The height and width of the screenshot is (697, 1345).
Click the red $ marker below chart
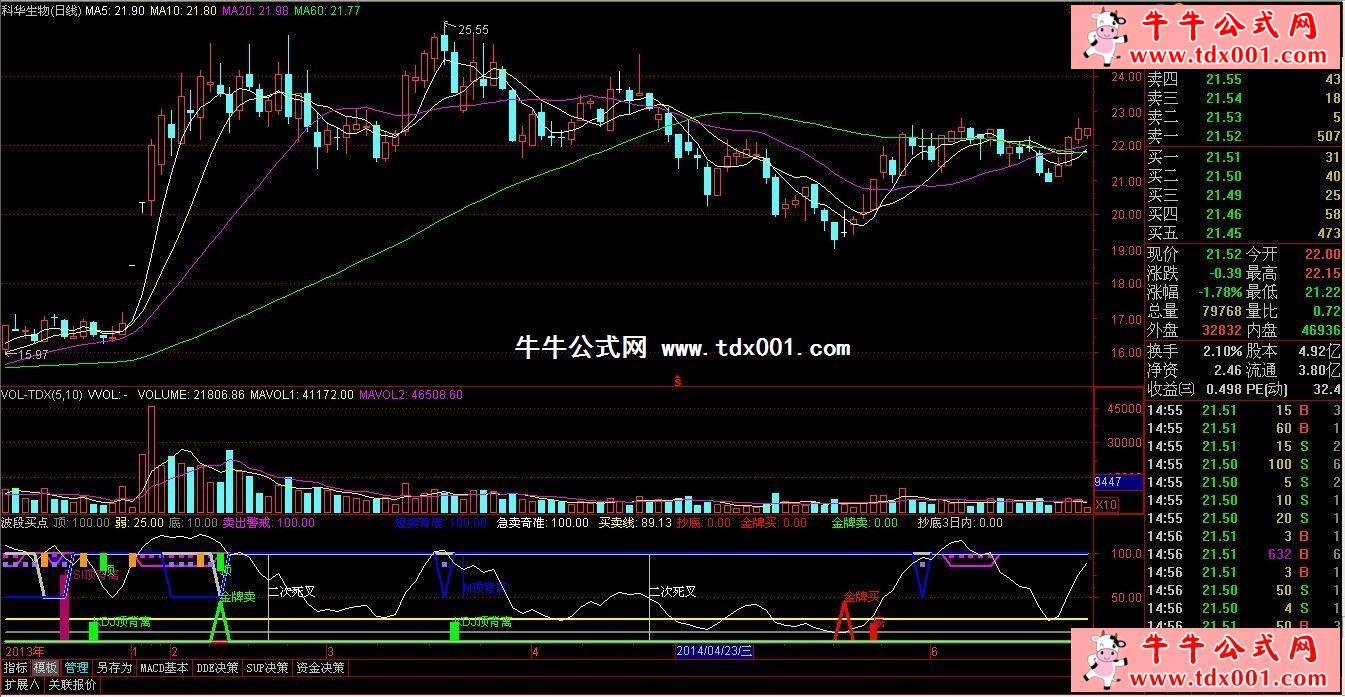[679, 381]
